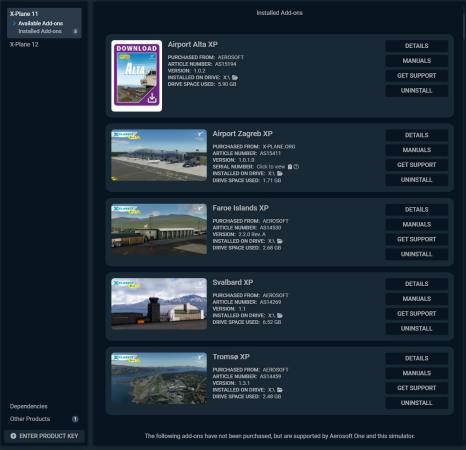Click Svalbard XP thumbnail image
The height and width of the screenshot is (450, 466).
click(159, 304)
